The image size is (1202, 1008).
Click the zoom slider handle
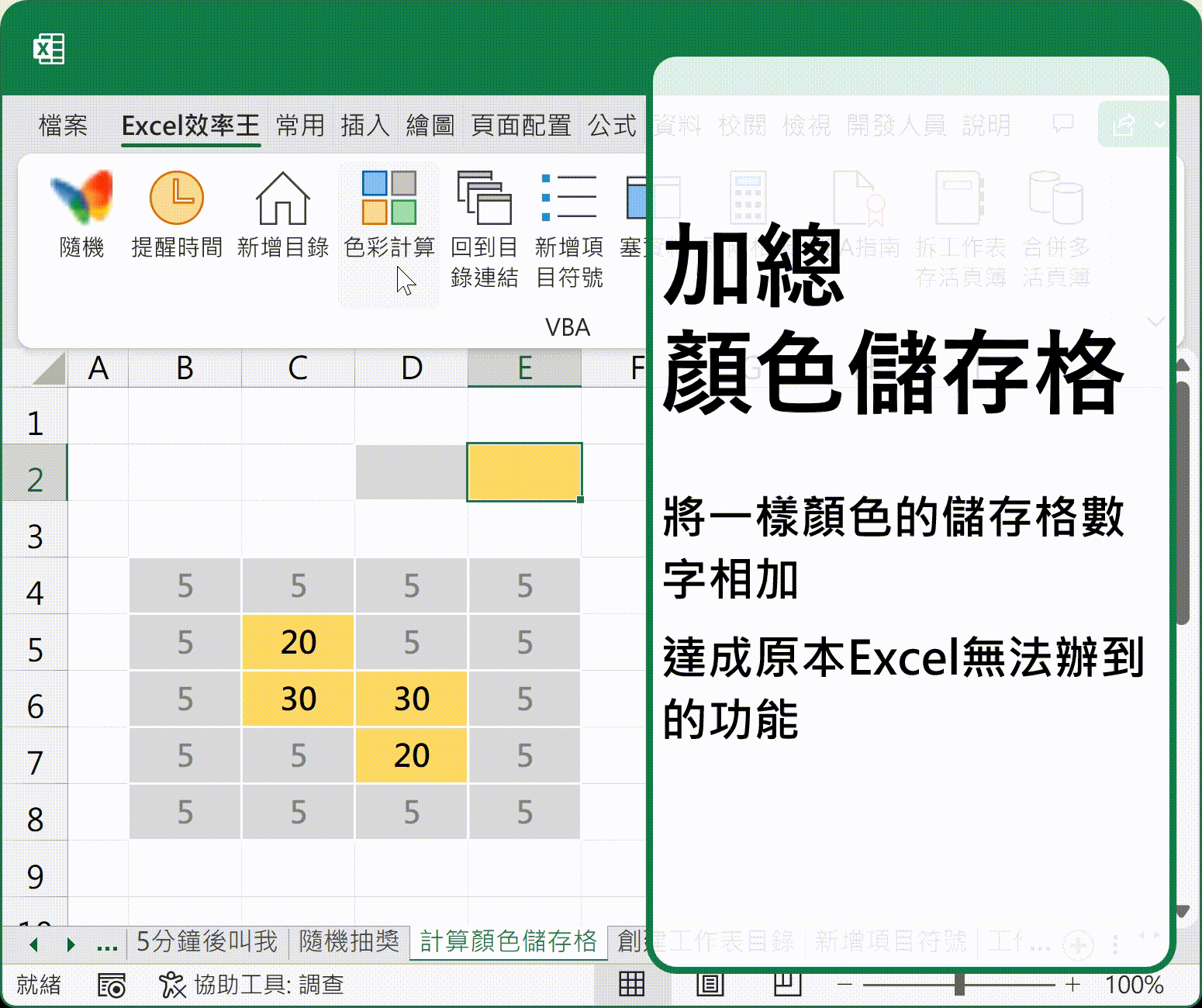(959, 984)
